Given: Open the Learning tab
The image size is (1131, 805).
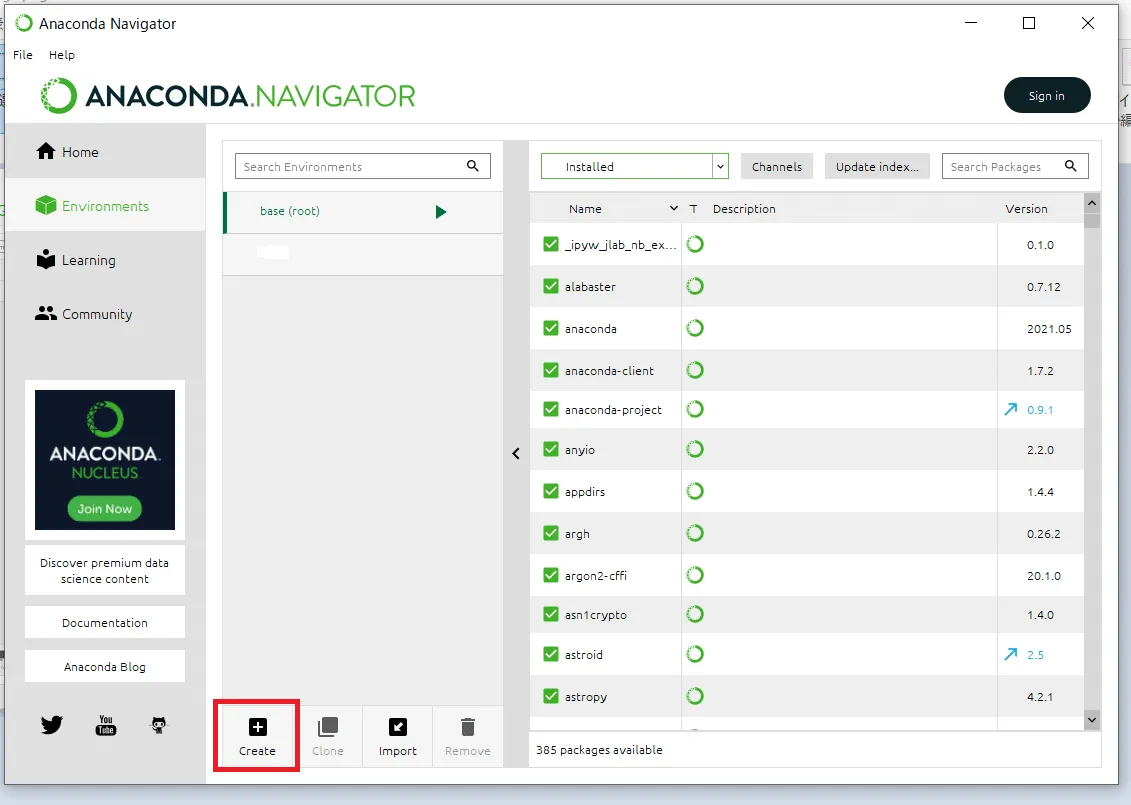Looking at the screenshot, I should (x=105, y=260).
